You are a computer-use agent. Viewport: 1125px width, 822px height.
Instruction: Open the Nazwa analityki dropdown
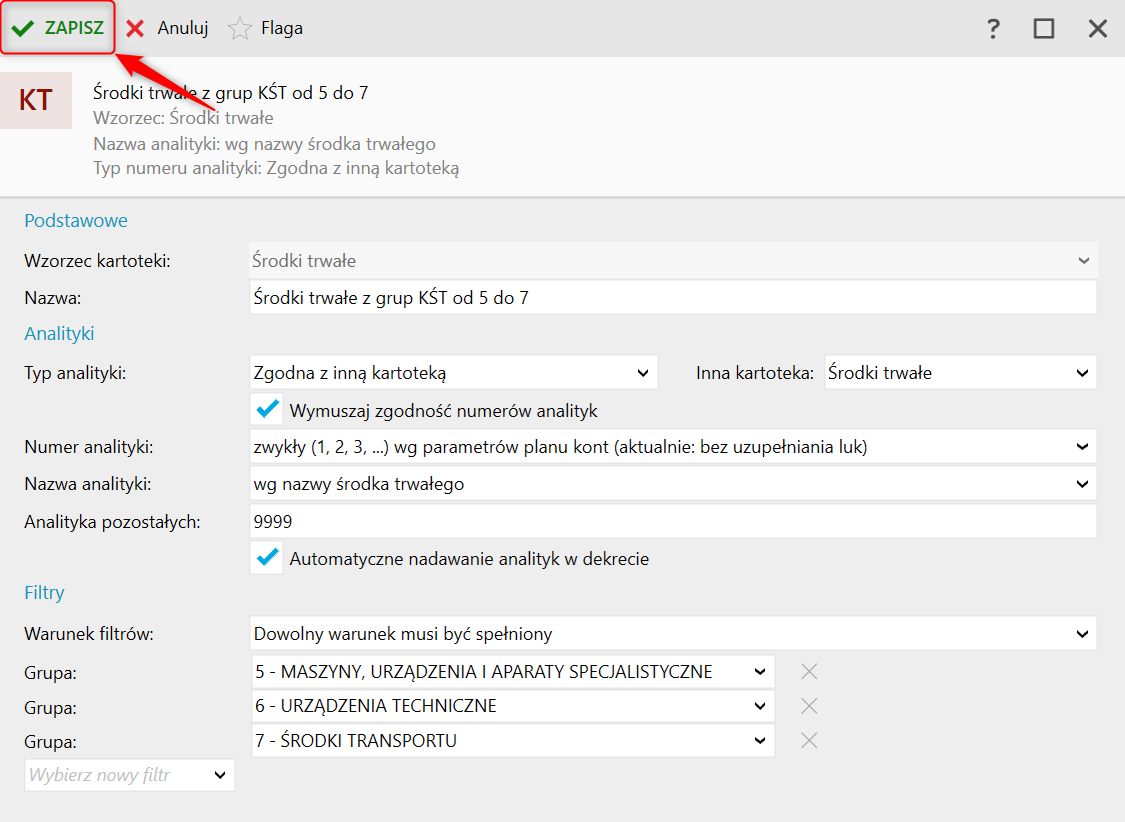[x=672, y=484]
